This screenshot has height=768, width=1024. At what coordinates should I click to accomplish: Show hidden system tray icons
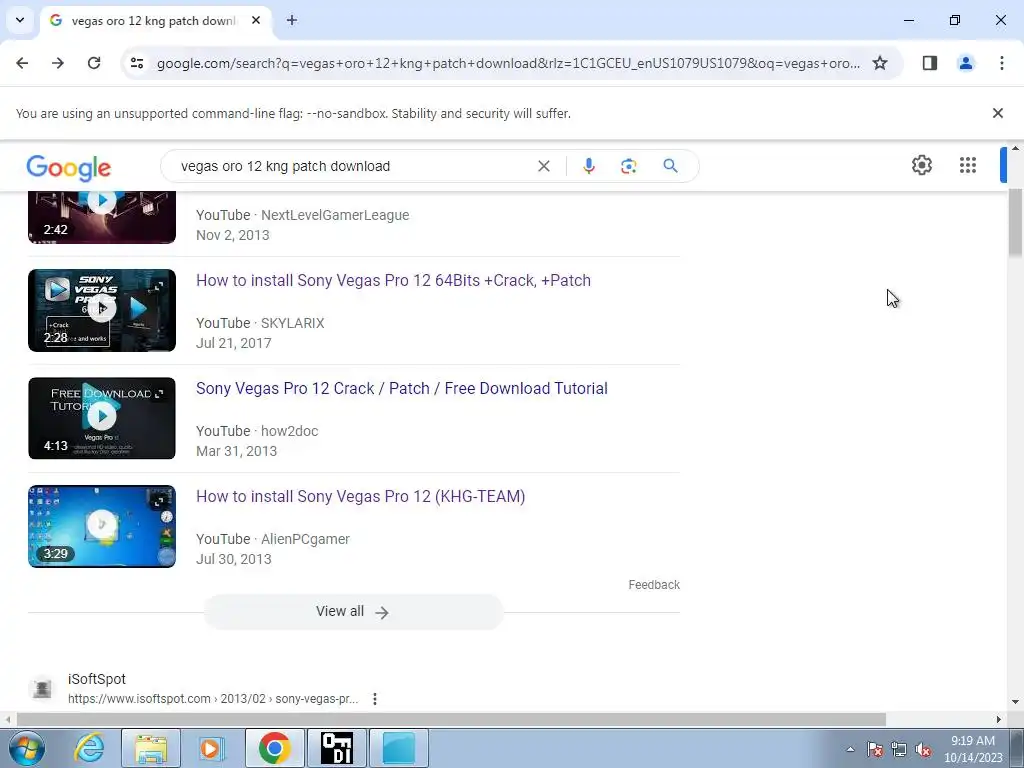click(850, 749)
